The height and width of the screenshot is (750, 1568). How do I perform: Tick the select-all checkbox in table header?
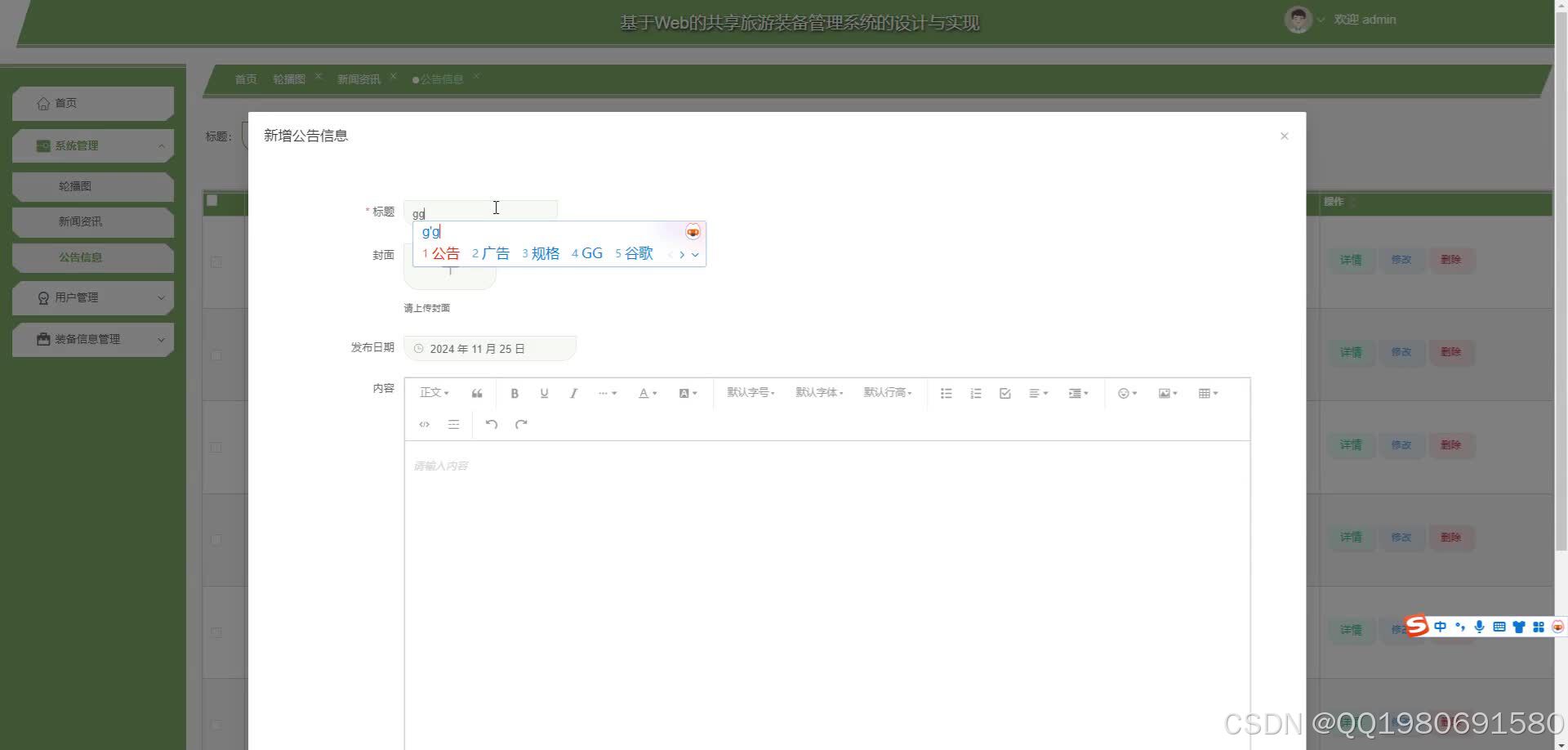pyautogui.click(x=212, y=200)
